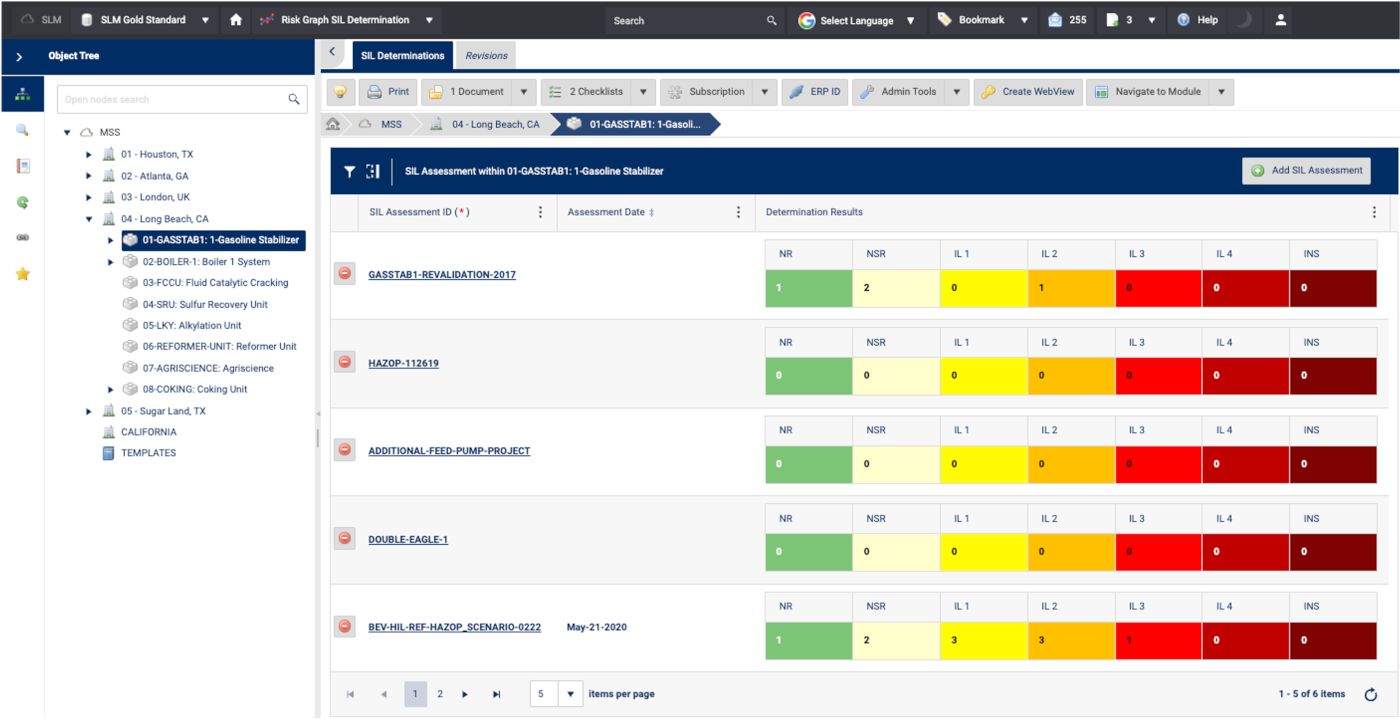
Task: Open the Select Language dropdown
Action: (x=856, y=20)
